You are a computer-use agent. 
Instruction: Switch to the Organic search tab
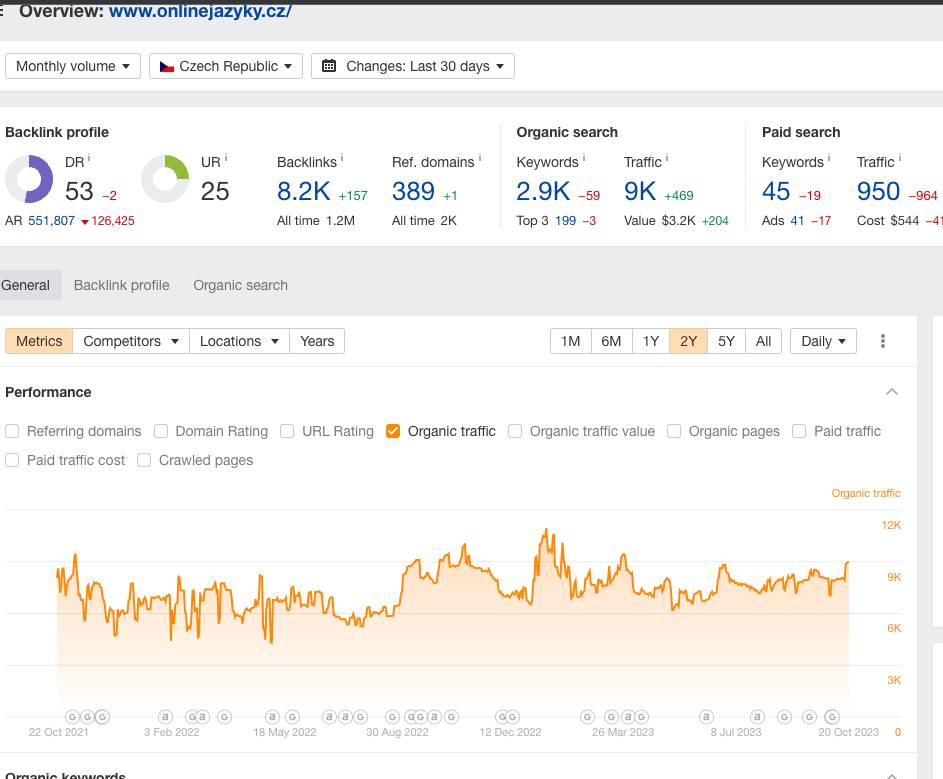(x=241, y=285)
